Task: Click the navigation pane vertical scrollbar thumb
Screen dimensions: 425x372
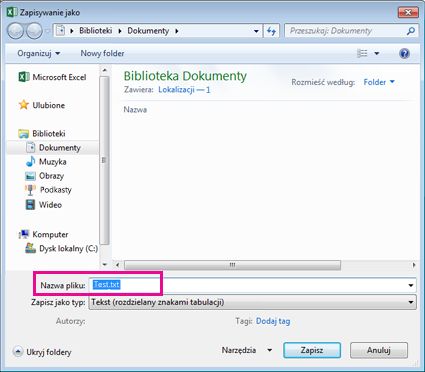Action: tap(105, 161)
